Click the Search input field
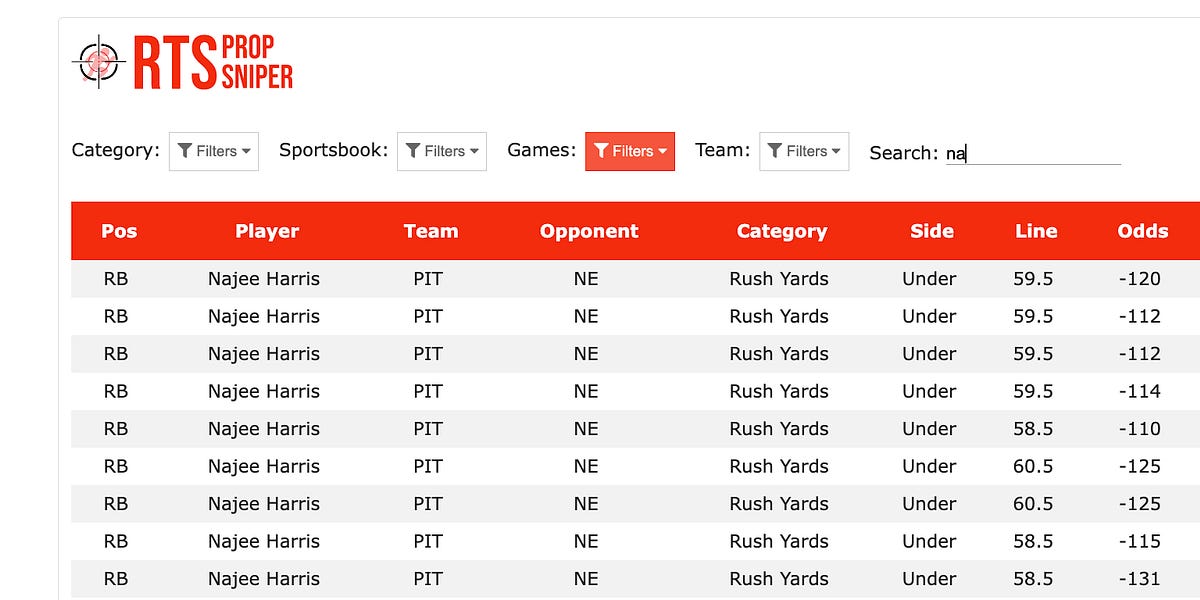This screenshot has height=600, width=1200. 1035,152
